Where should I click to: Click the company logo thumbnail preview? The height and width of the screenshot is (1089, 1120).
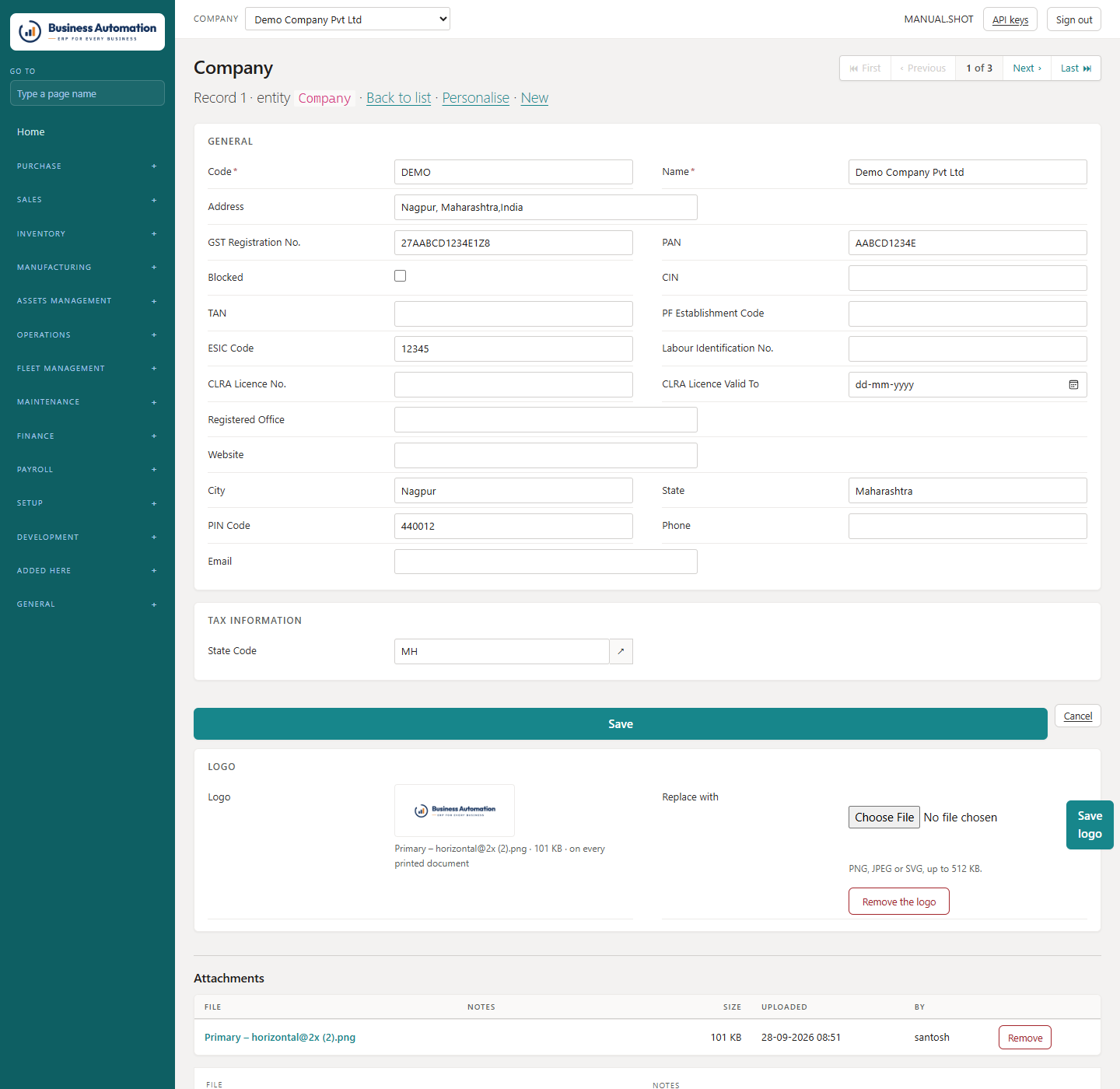pyautogui.click(x=454, y=810)
